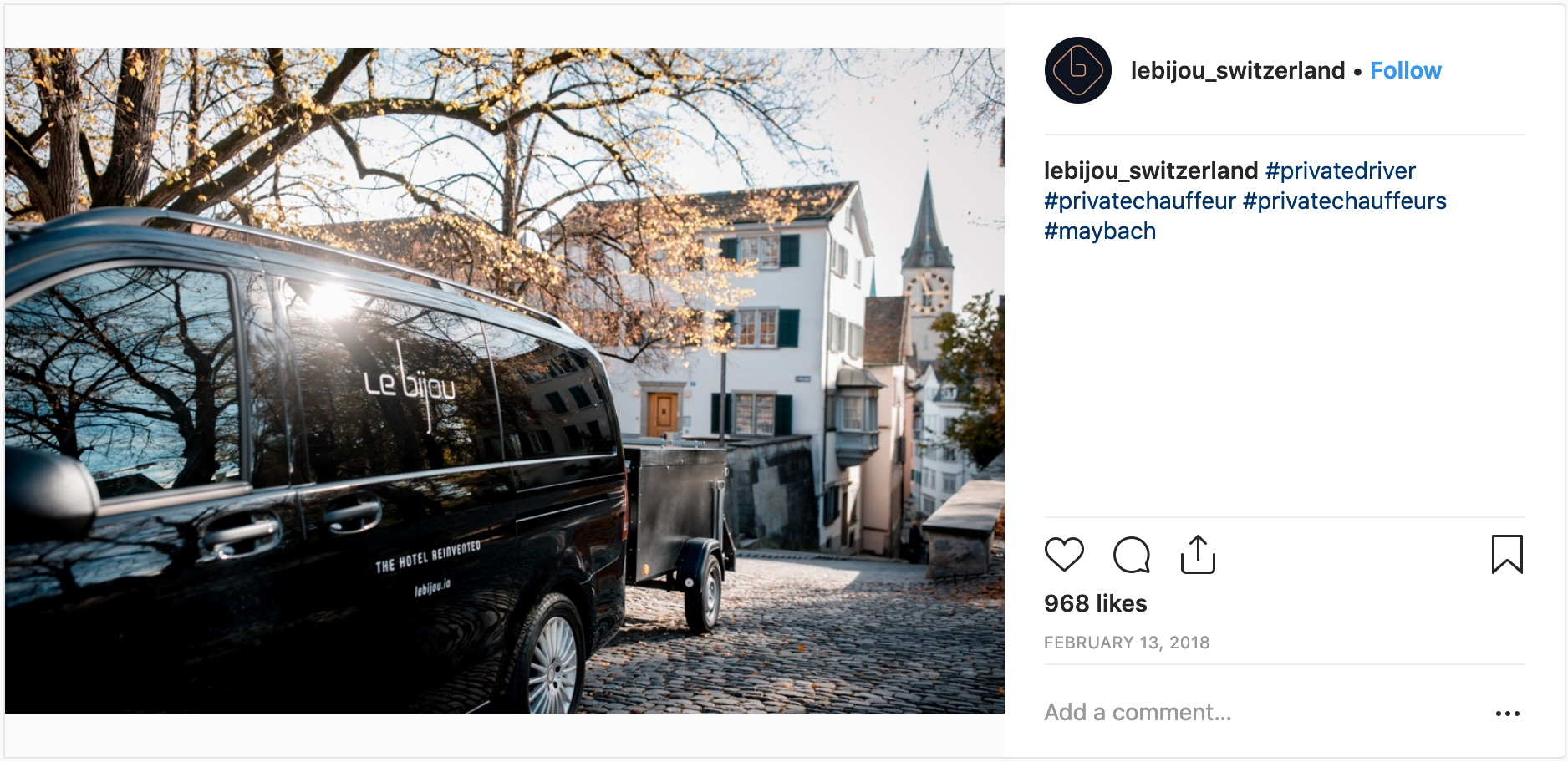The height and width of the screenshot is (762, 1568).
Task: Click the Le bijou logo on van
Action: pyautogui.click(x=410, y=384)
